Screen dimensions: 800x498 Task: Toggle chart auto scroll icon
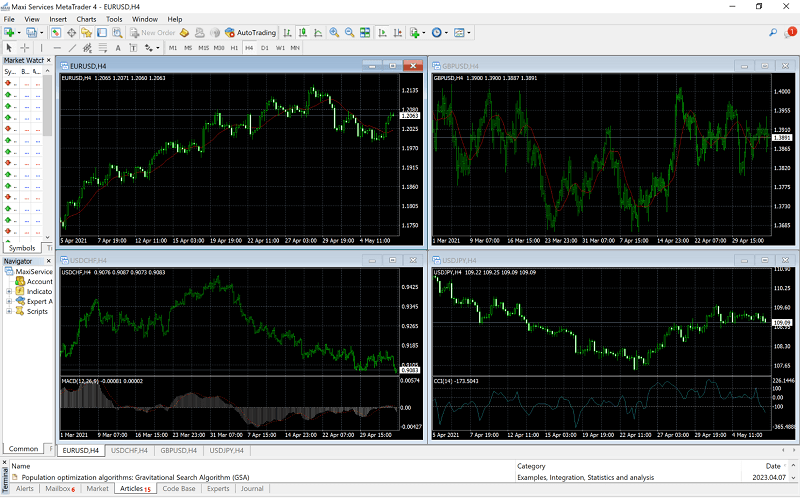point(382,33)
